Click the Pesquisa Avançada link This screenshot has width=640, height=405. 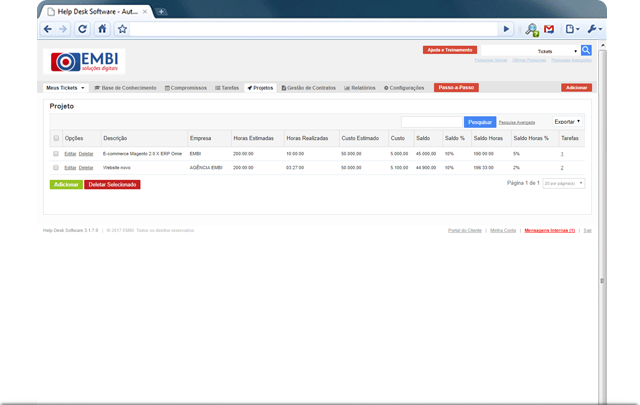coord(517,122)
